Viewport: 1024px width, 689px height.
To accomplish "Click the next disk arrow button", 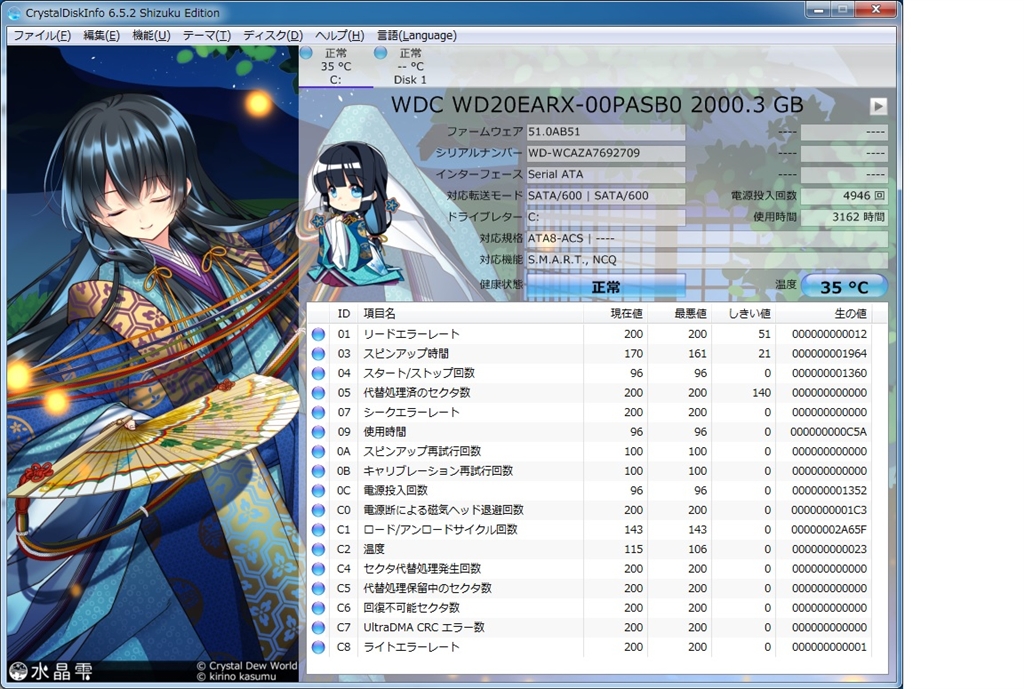I will tap(878, 106).
